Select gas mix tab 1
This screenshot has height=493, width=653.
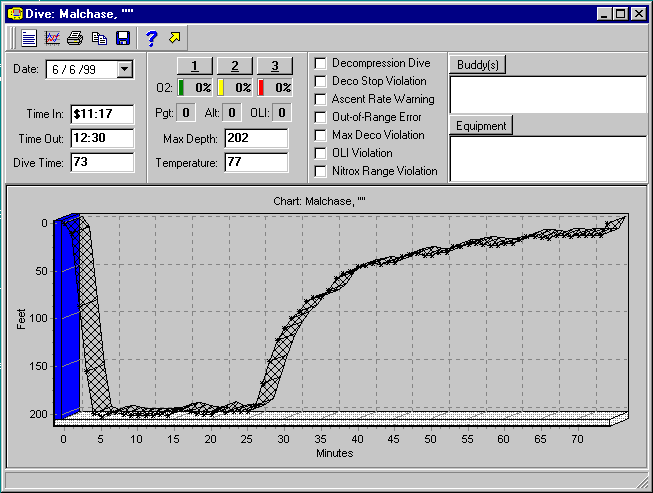click(195, 66)
